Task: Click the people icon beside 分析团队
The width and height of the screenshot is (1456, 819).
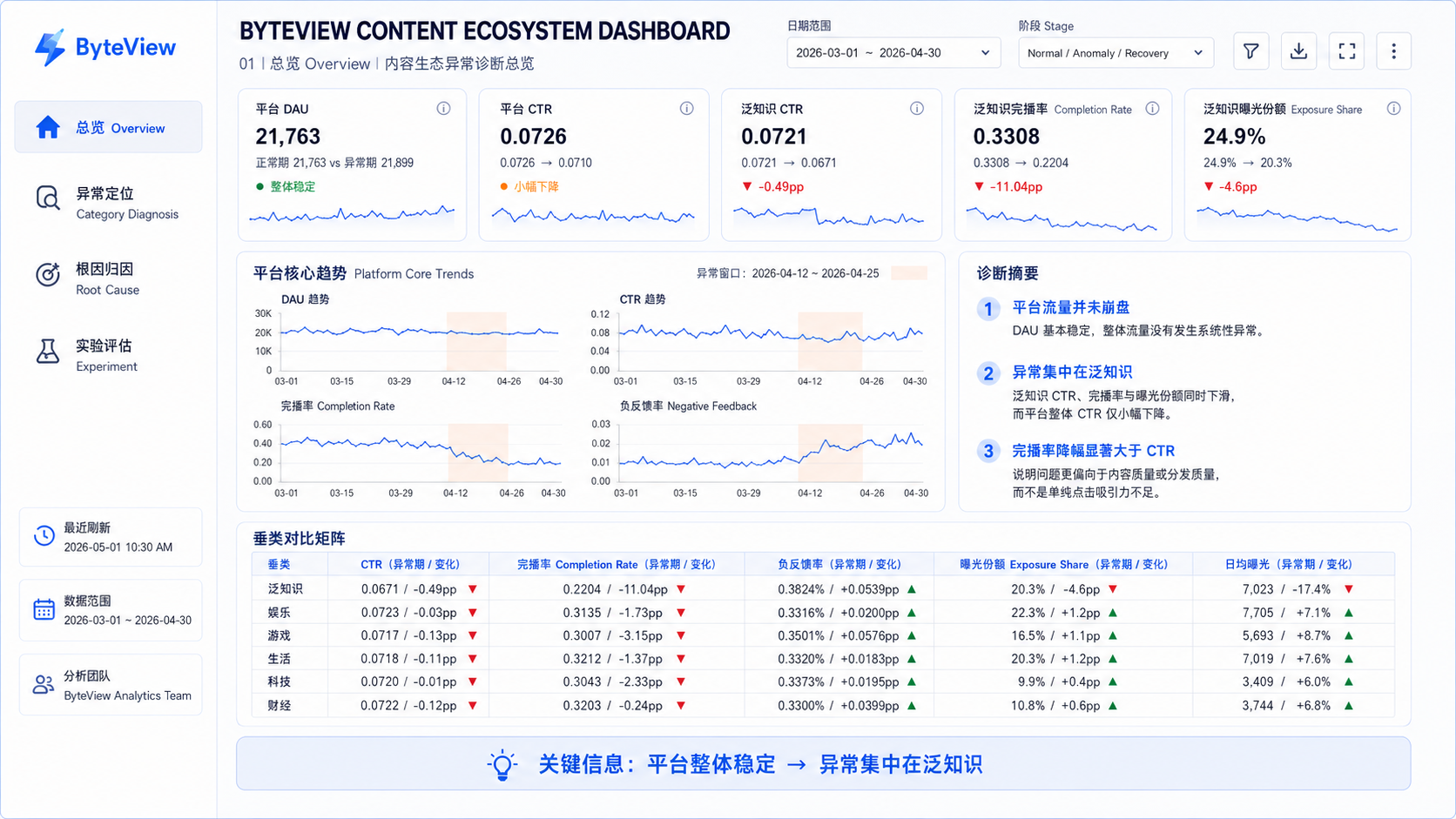Action: 44,685
